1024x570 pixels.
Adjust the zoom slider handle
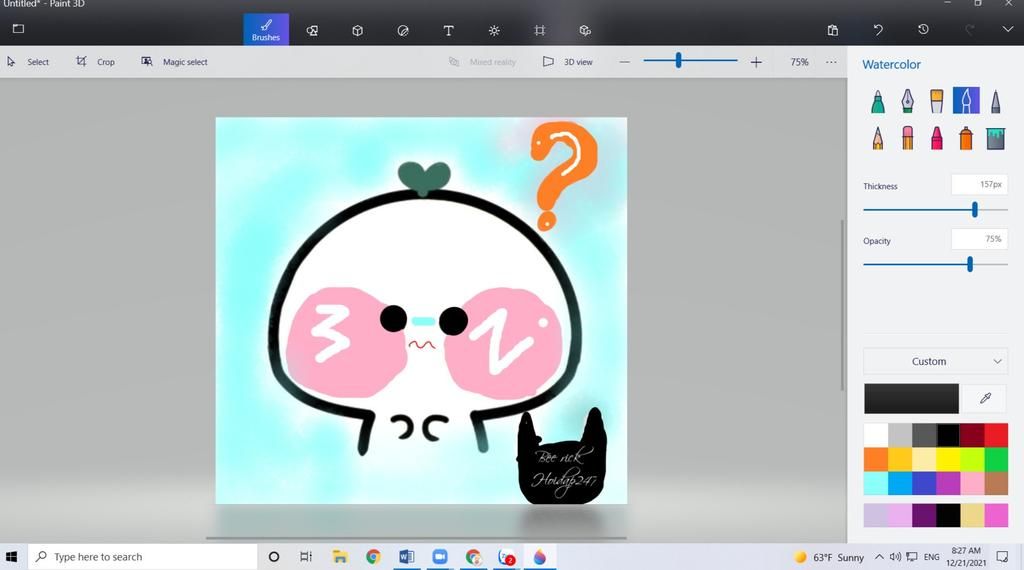click(679, 61)
